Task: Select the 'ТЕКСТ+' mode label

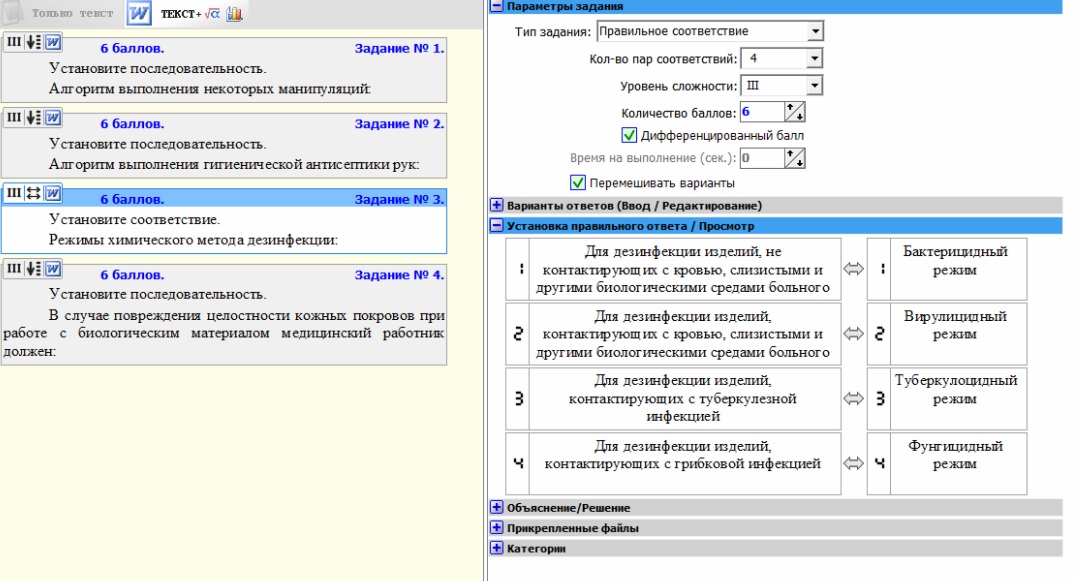Action: click(181, 14)
